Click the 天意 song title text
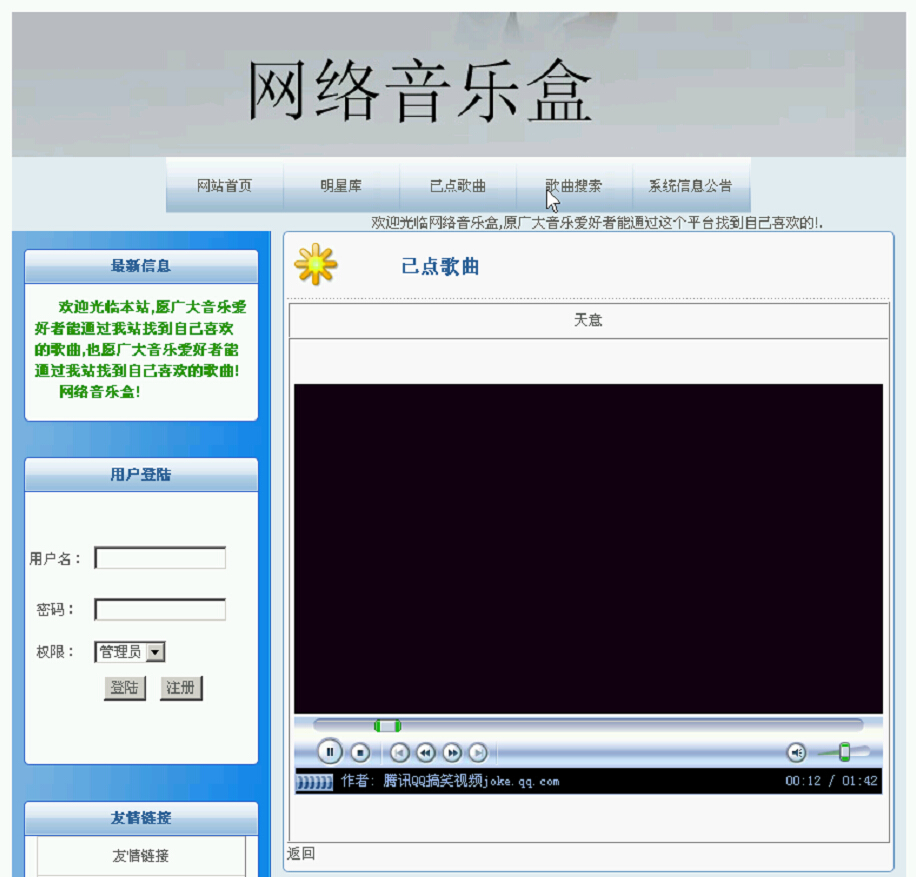The height and width of the screenshot is (877, 916). (x=588, y=320)
